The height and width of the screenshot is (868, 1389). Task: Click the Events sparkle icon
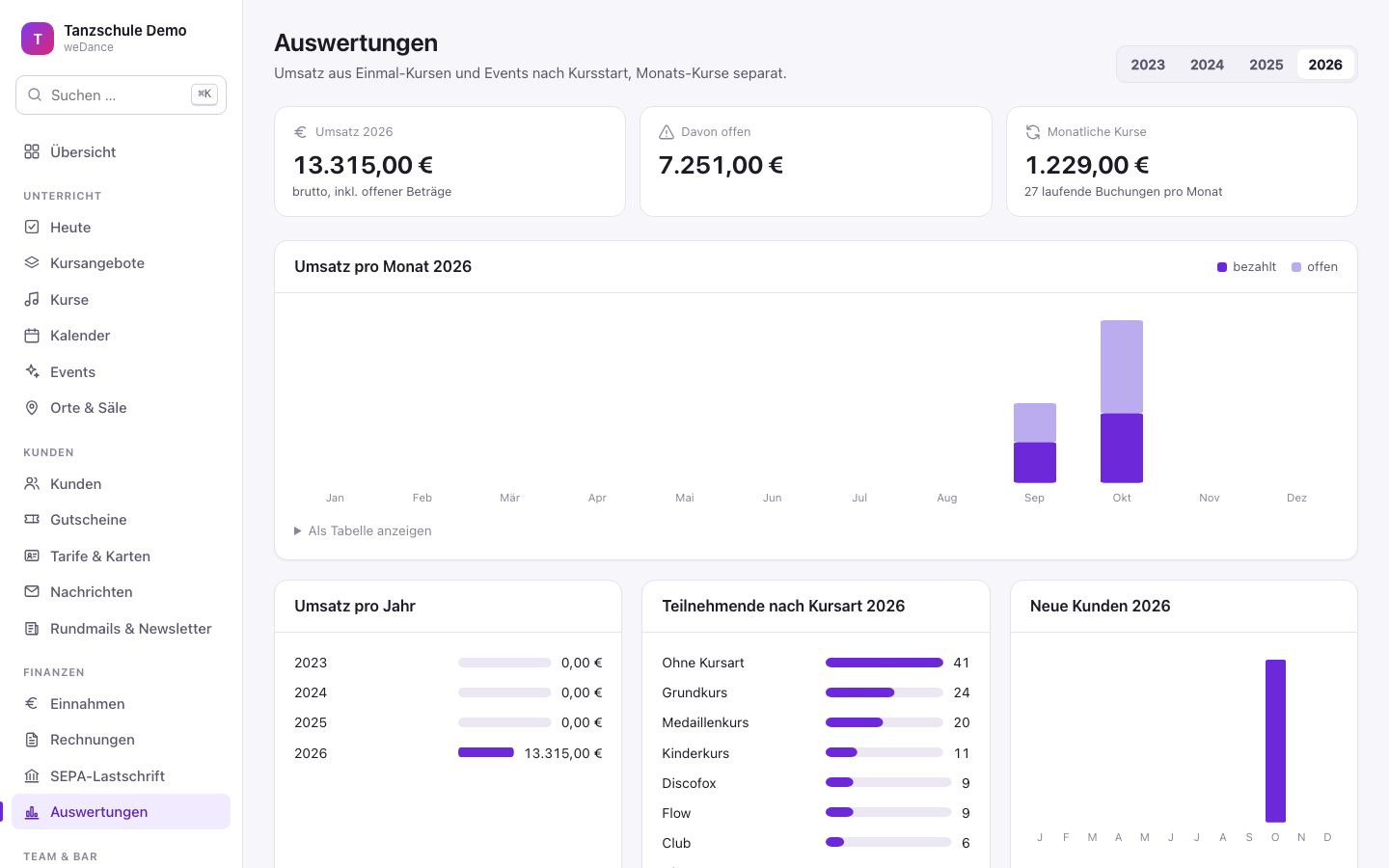tap(32, 371)
